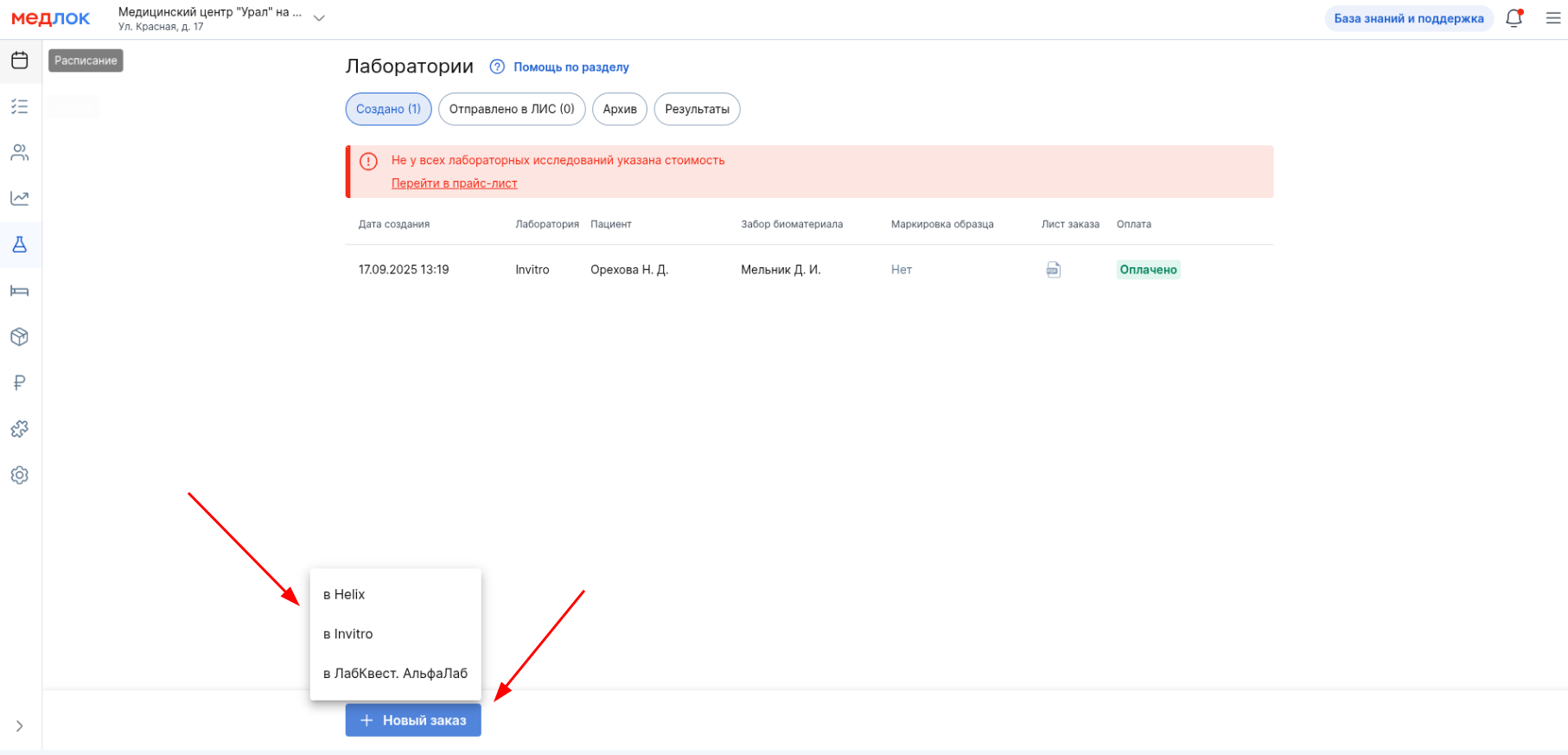Image resolution: width=1568 pixels, height=755 pixels.
Task: Click the task list icon in sidebar
Action: pos(20,106)
